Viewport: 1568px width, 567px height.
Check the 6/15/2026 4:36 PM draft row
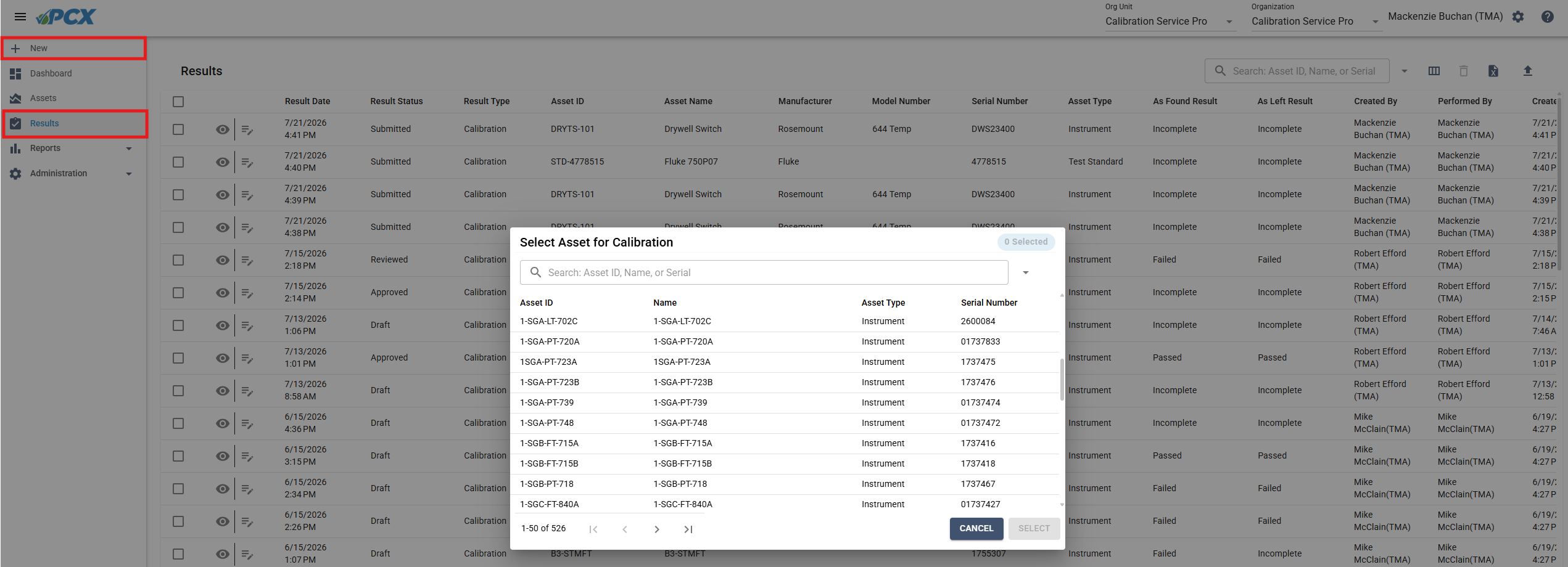point(178,423)
